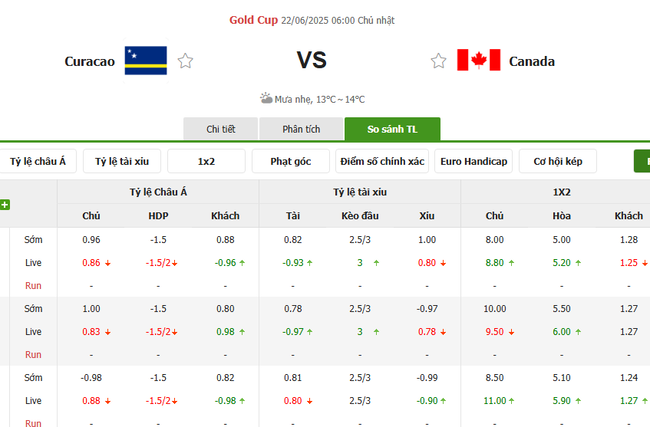Screen dimensions: 650x427
Task: Click the light rain weather icon
Action: click(x=266, y=99)
